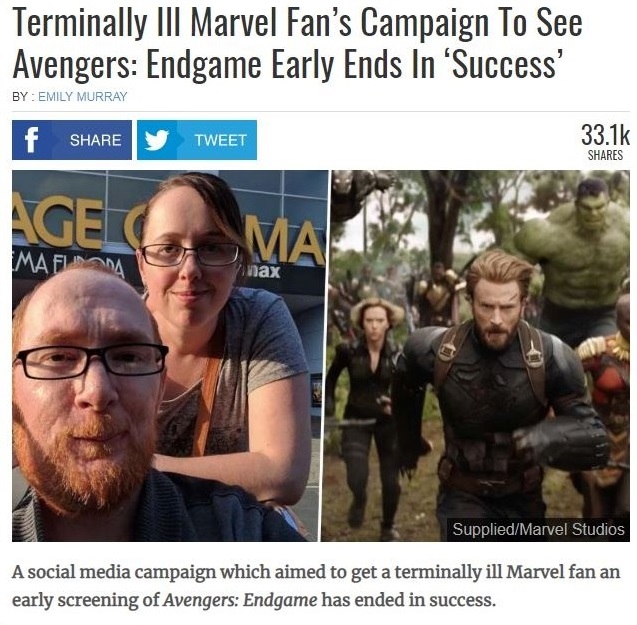Click the Facebook "f" logo icon
637x625 pixels.
(x=31, y=140)
